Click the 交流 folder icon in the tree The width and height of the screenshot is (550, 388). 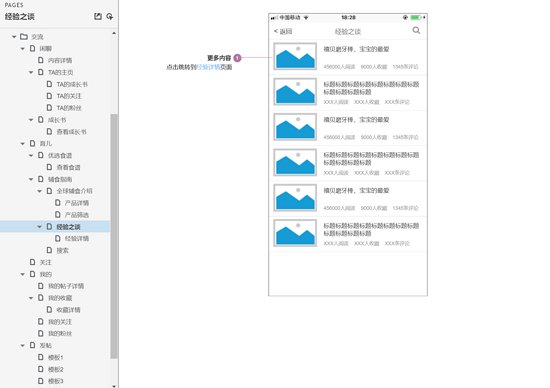[24, 36]
